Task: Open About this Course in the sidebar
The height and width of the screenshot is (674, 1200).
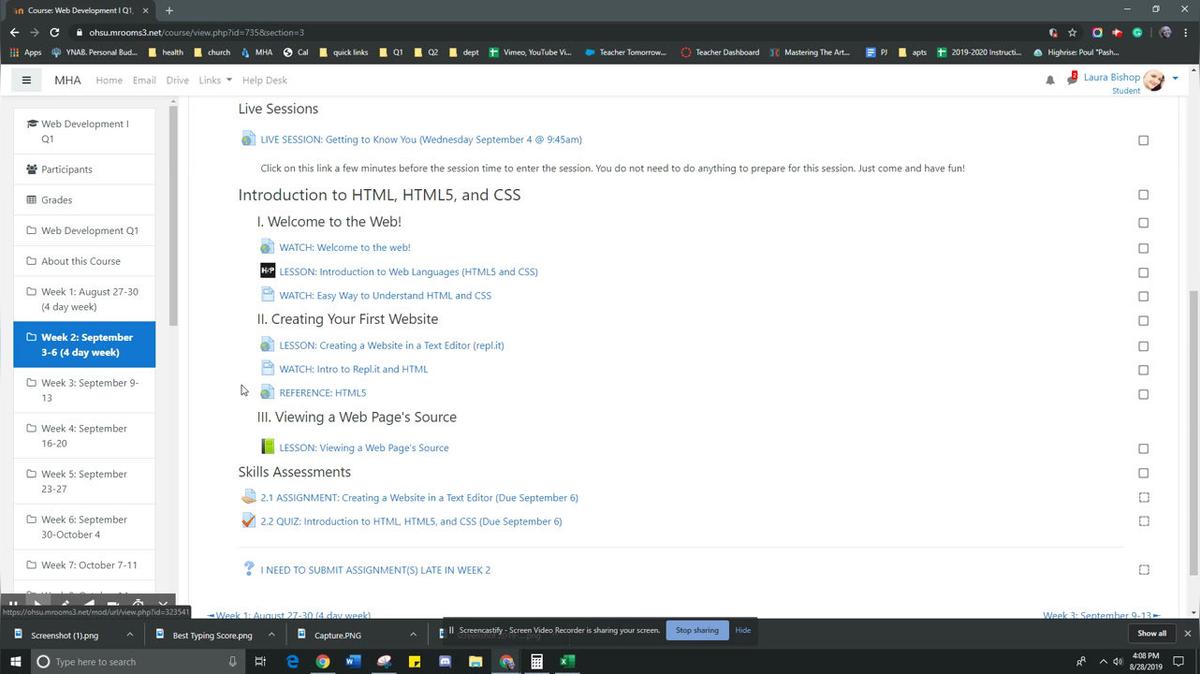Action: tap(84, 261)
